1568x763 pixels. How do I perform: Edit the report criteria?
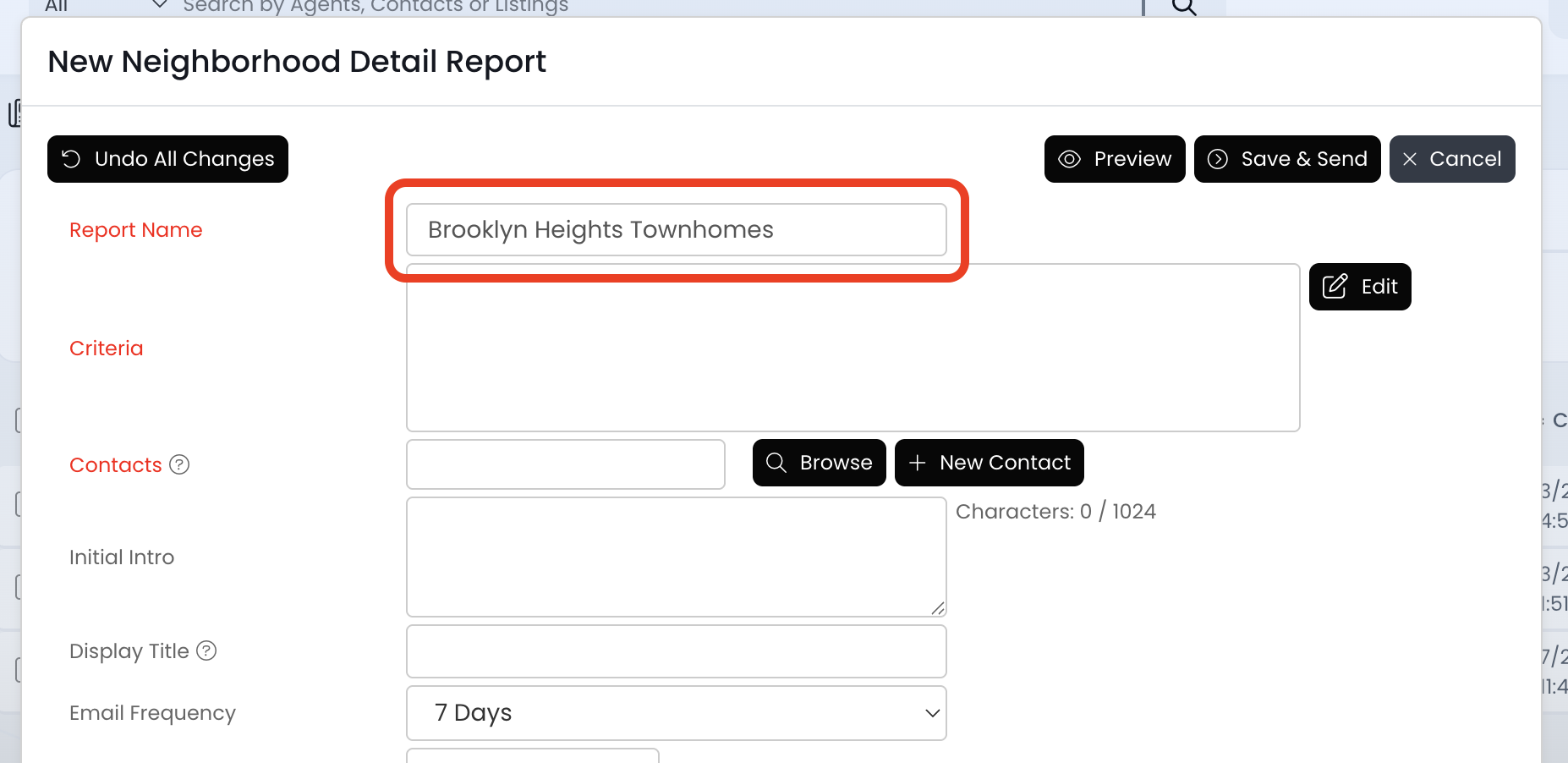point(1359,287)
